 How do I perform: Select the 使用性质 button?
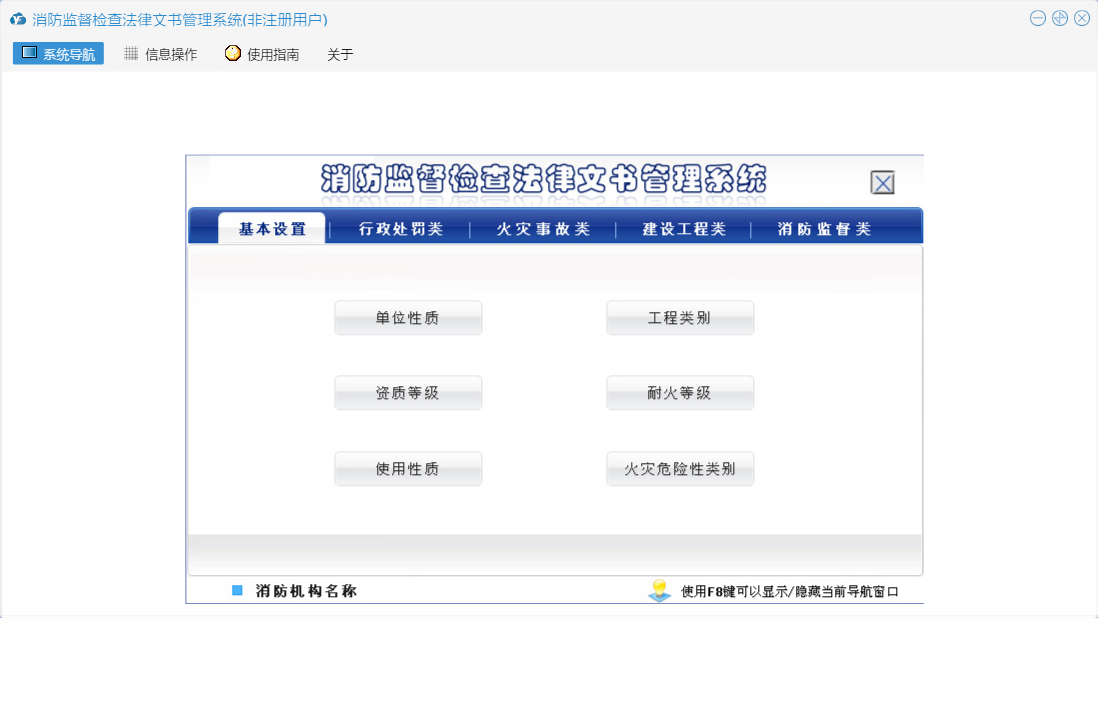[408, 468]
